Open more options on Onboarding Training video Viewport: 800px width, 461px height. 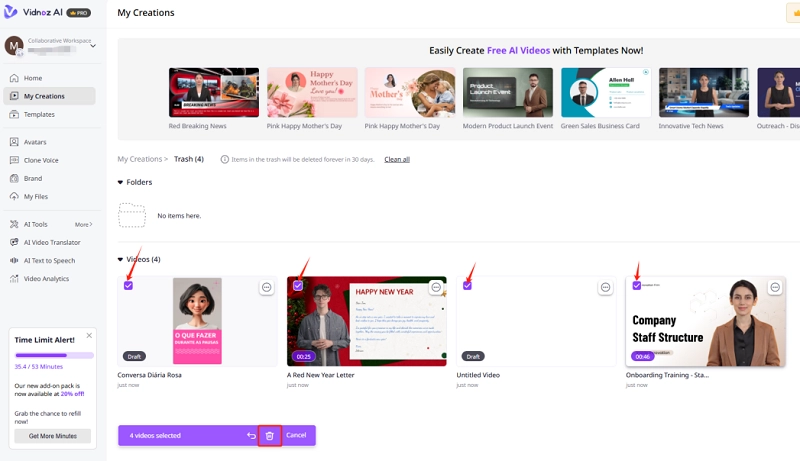[775, 287]
